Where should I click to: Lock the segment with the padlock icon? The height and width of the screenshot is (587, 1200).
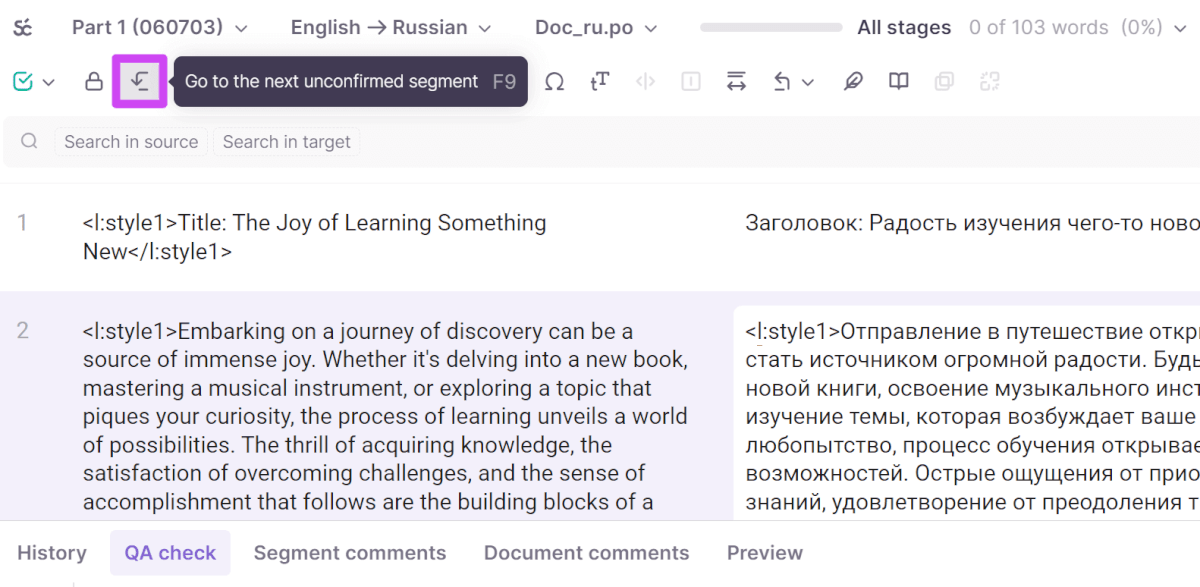coord(94,81)
